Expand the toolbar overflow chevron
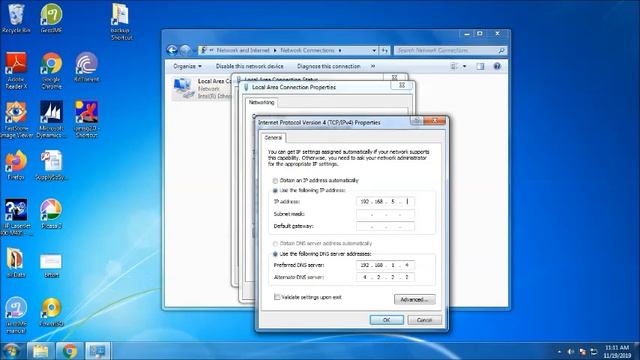This screenshot has height=360, width=640. pos(373,66)
